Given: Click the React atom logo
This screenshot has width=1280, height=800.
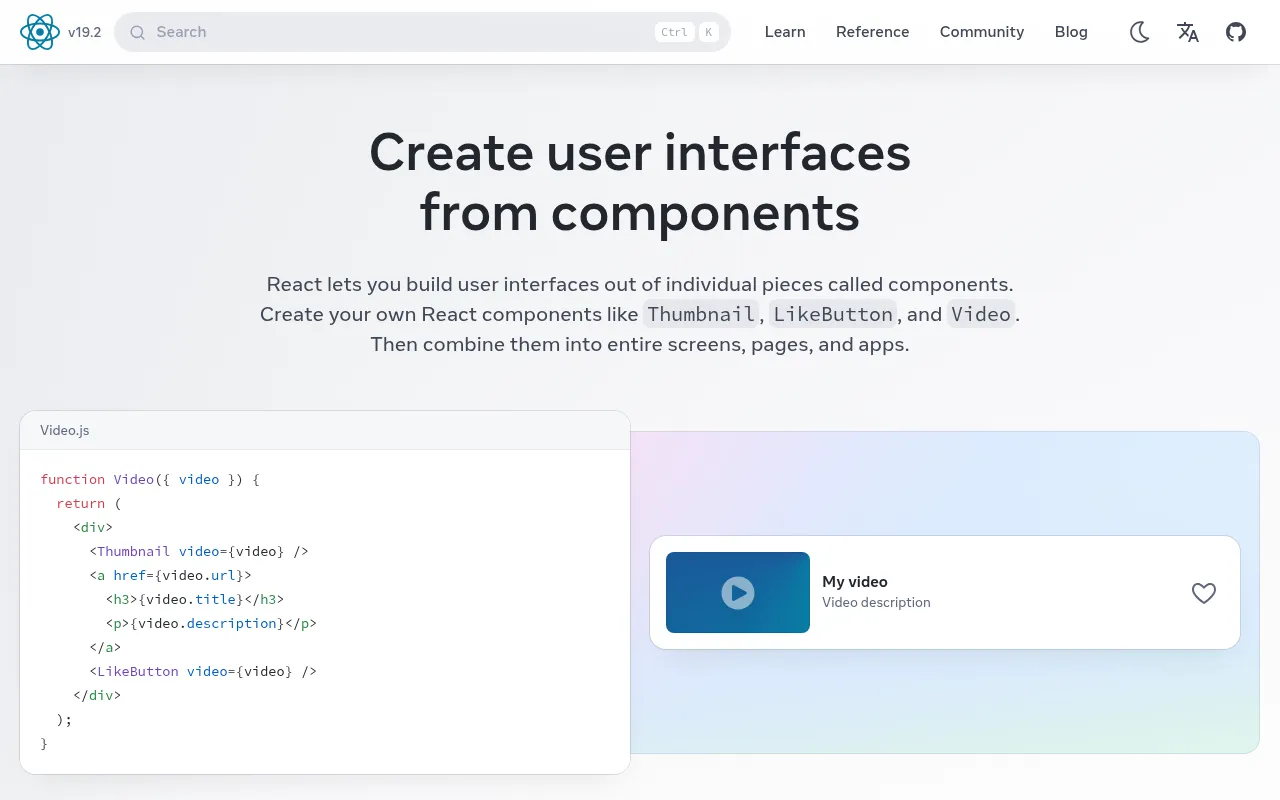Looking at the screenshot, I should (x=40, y=32).
